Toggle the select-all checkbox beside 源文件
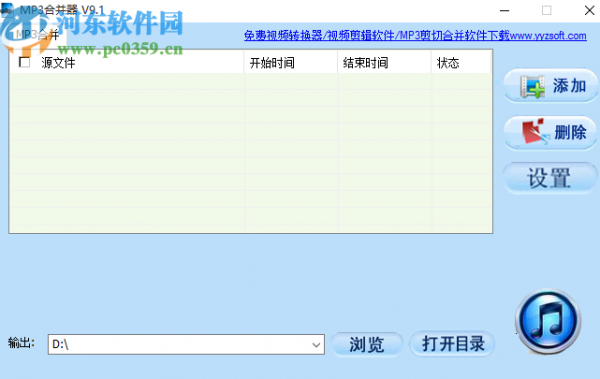This screenshot has height=379, width=600. 24,62
